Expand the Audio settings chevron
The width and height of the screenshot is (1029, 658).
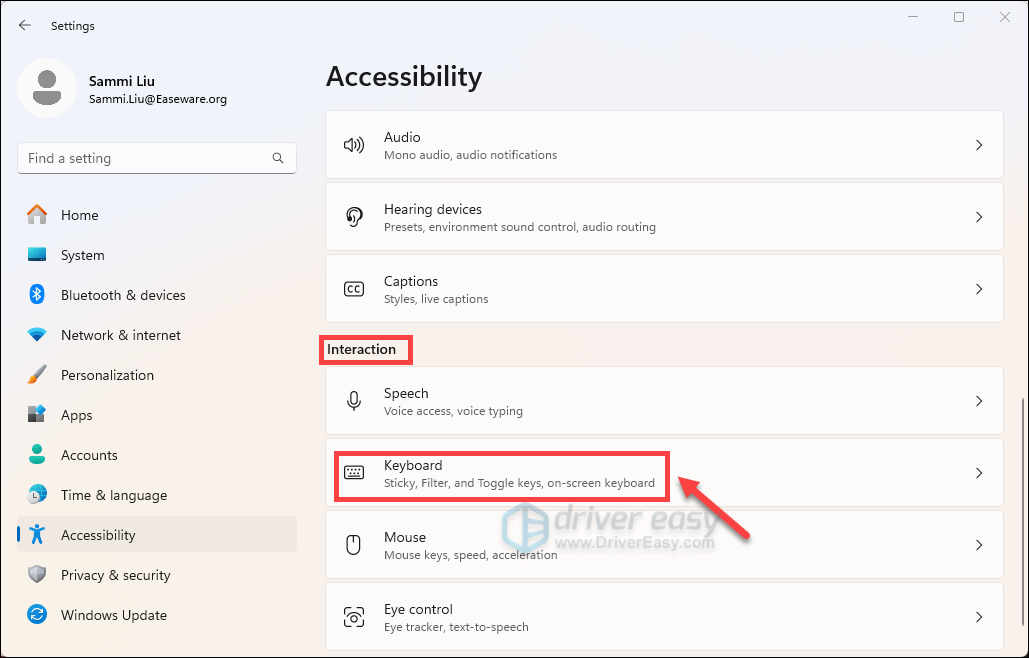[978, 144]
